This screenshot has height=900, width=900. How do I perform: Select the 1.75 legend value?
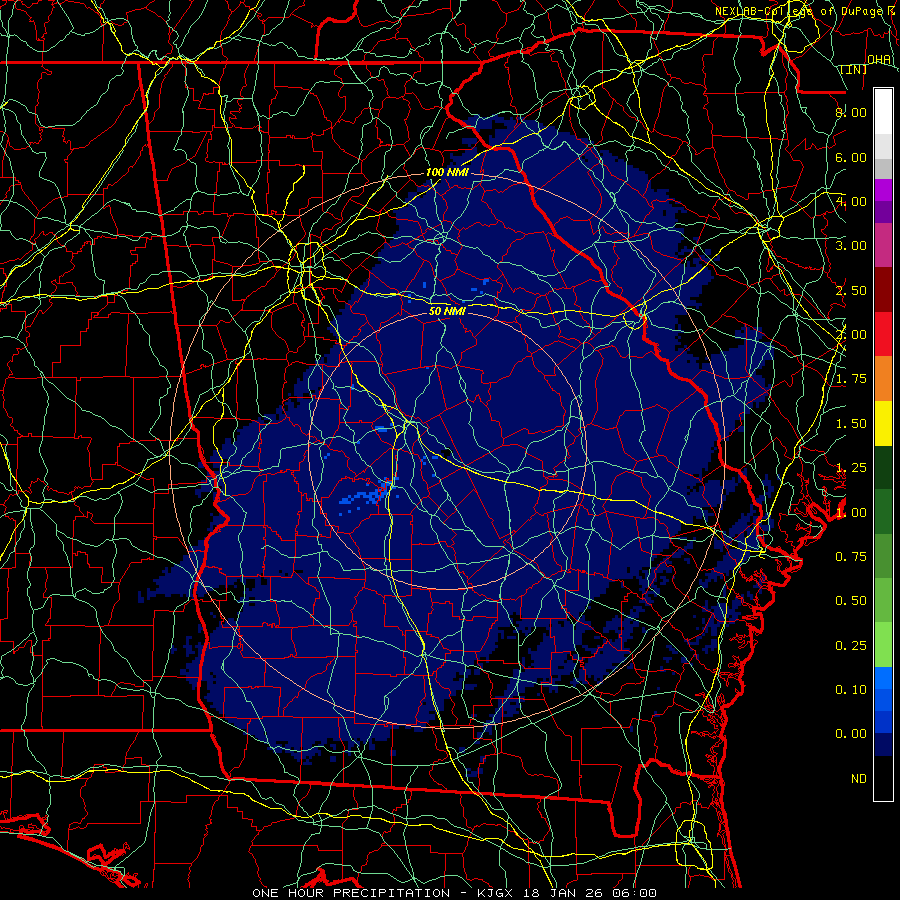click(x=851, y=379)
